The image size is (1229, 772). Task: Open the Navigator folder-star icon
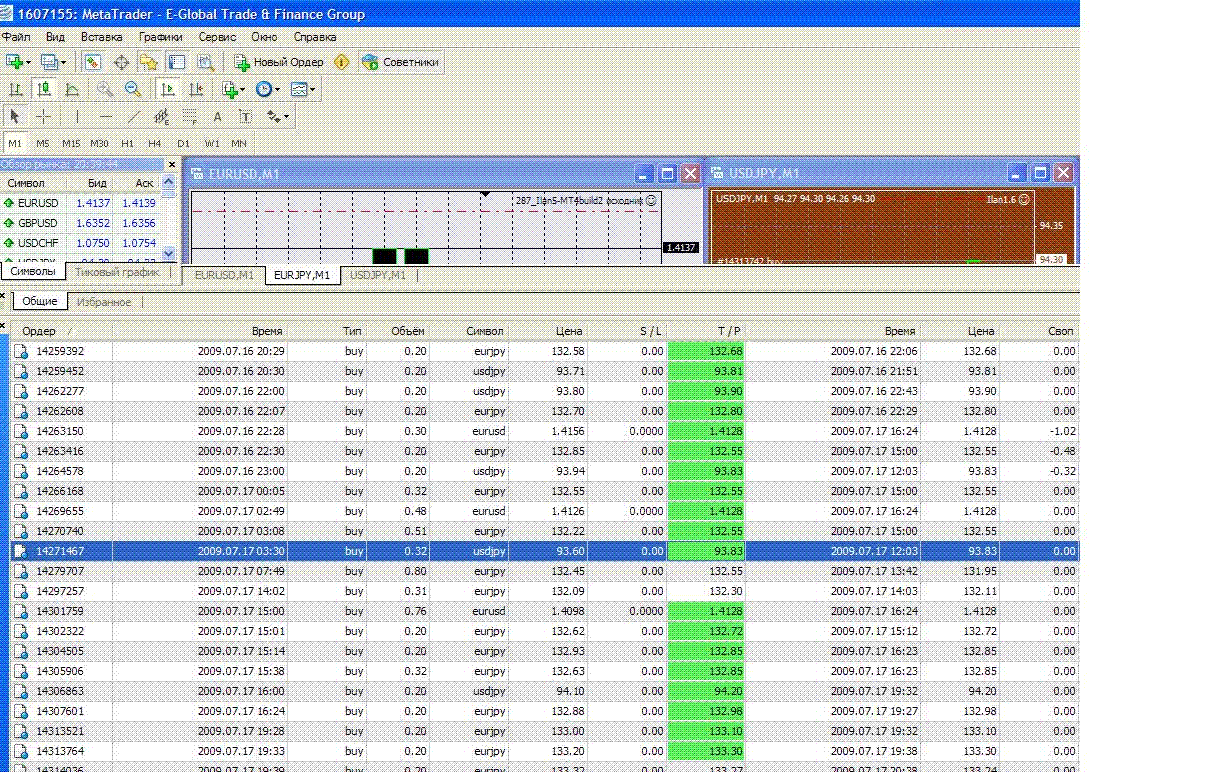148,62
